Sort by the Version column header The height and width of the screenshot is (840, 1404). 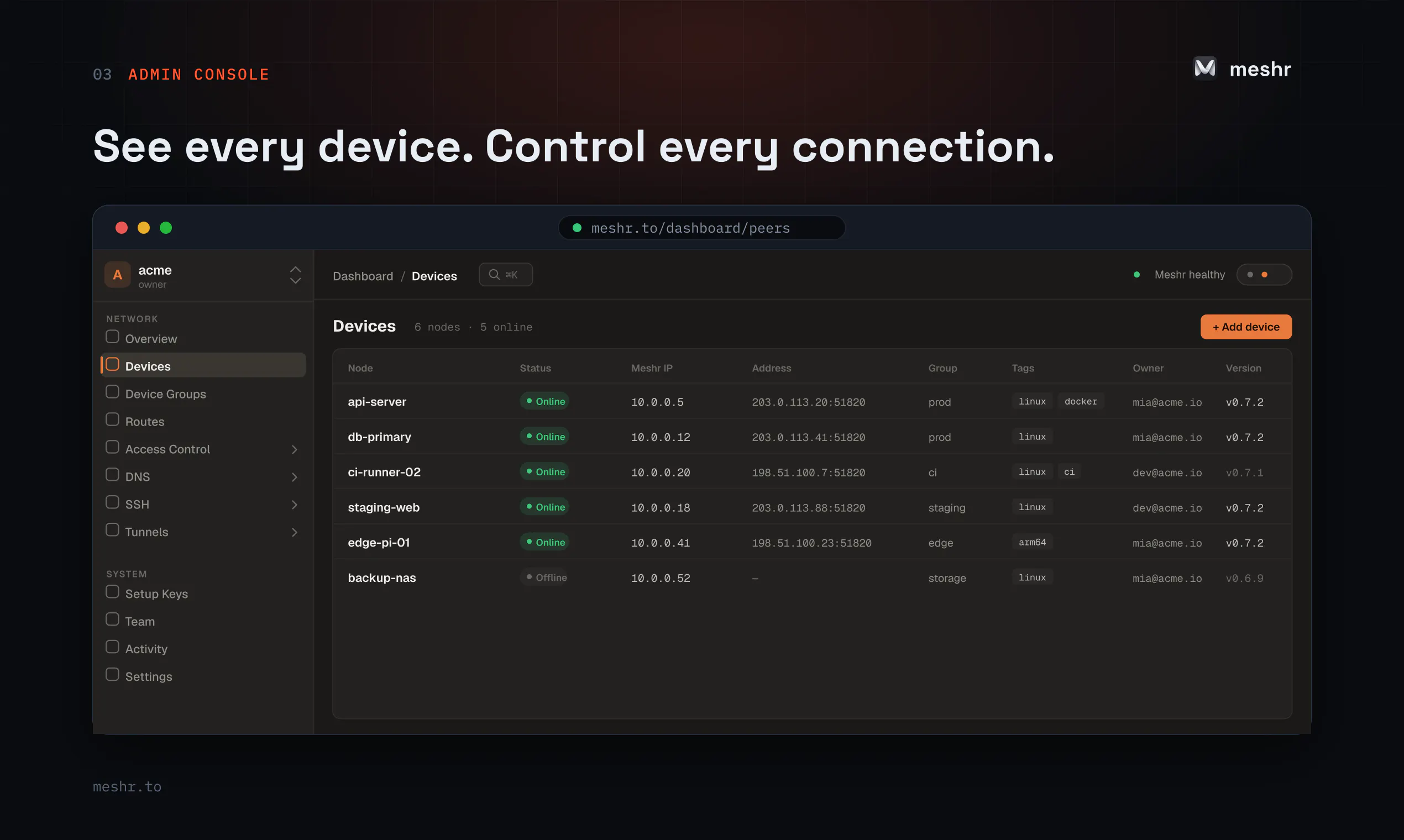tap(1243, 368)
